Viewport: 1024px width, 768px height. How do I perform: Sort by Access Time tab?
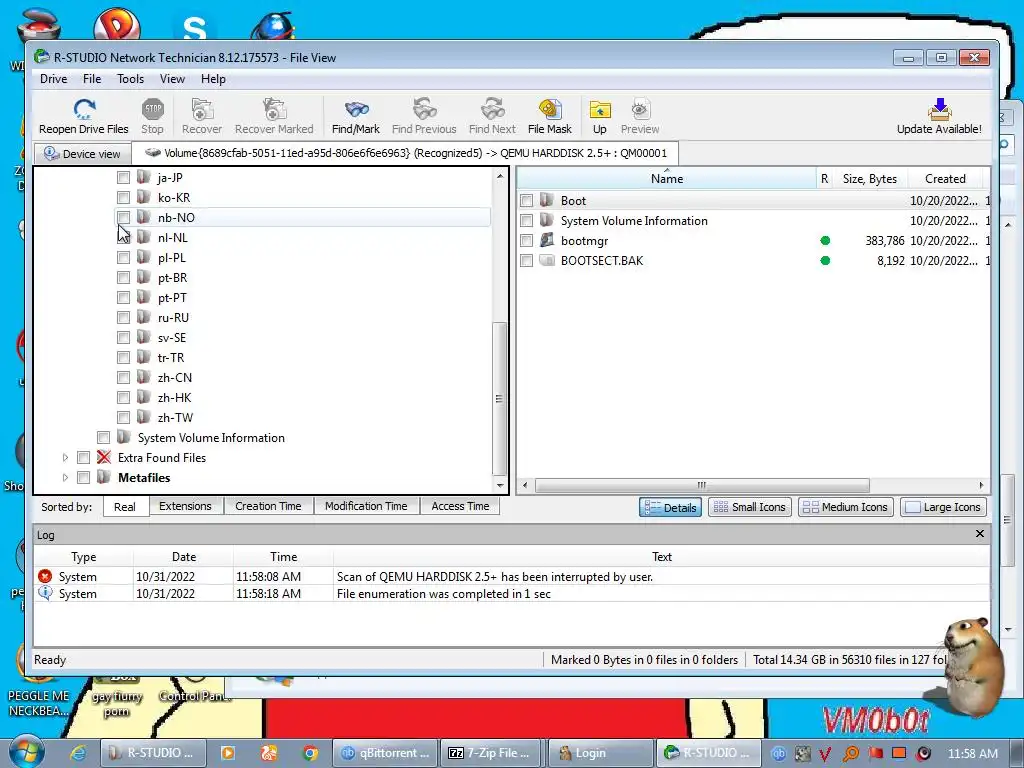click(460, 506)
